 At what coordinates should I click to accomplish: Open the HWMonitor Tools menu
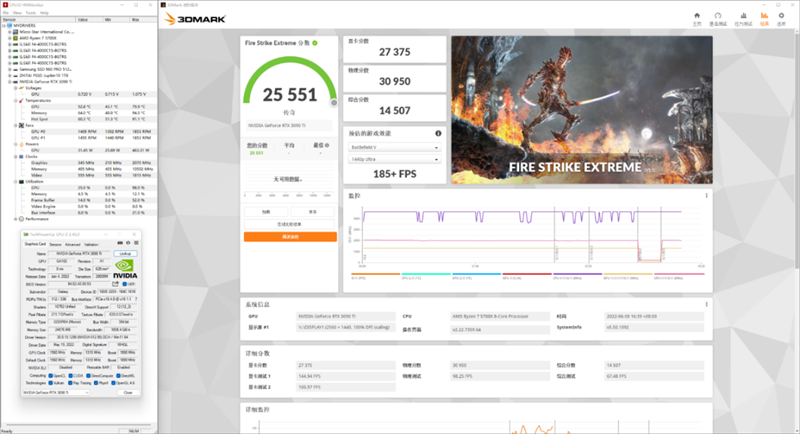coord(31,13)
